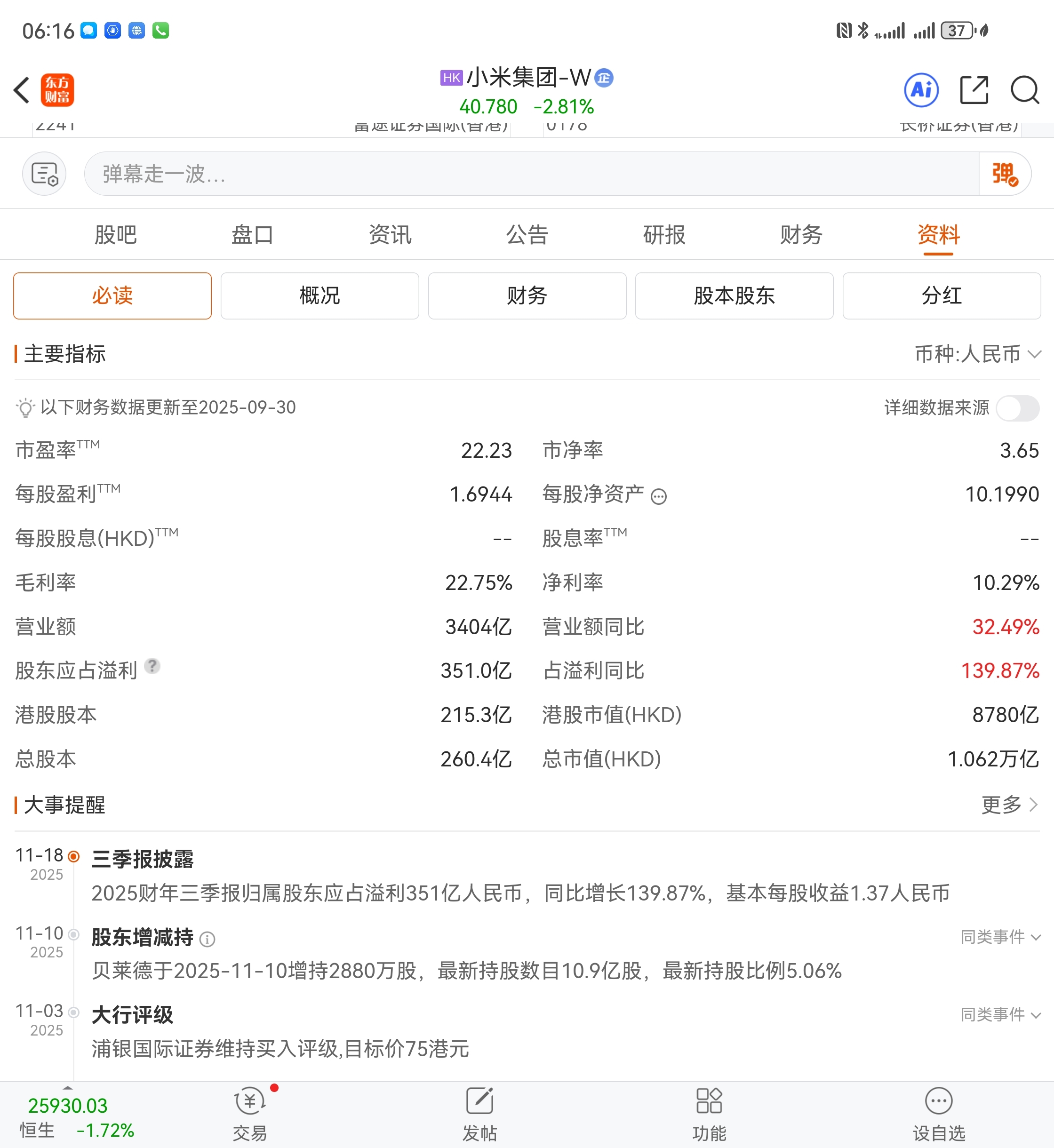
Task: Open 币种:人民币 currency dropdown
Action: [x=978, y=354]
